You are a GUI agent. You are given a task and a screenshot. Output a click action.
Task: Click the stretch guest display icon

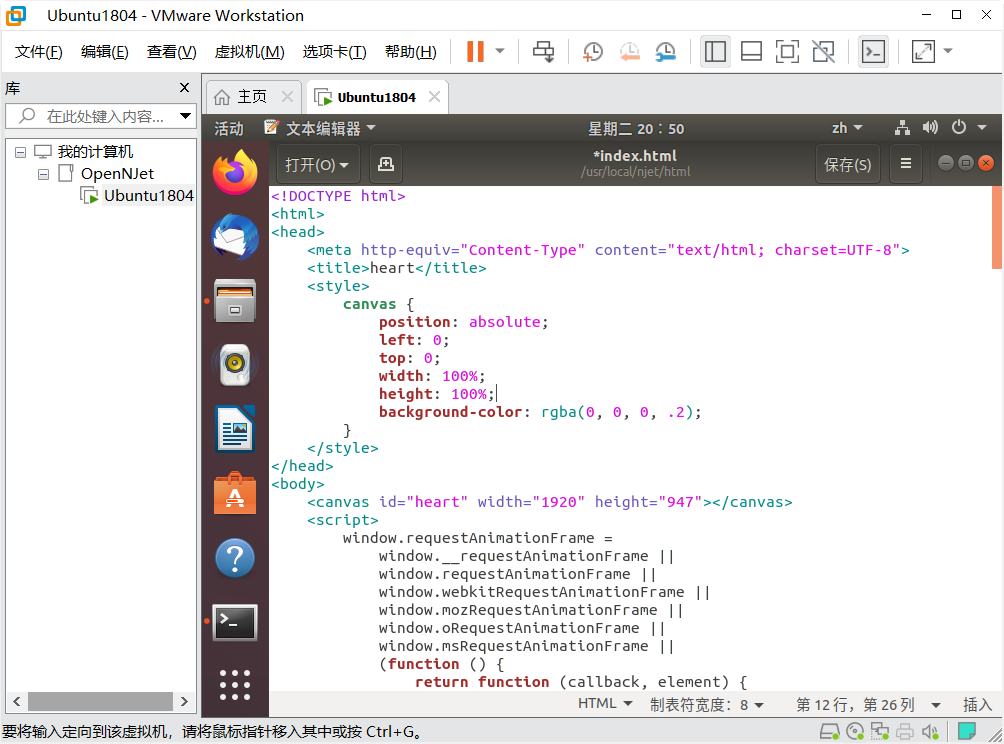click(x=923, y=51)
